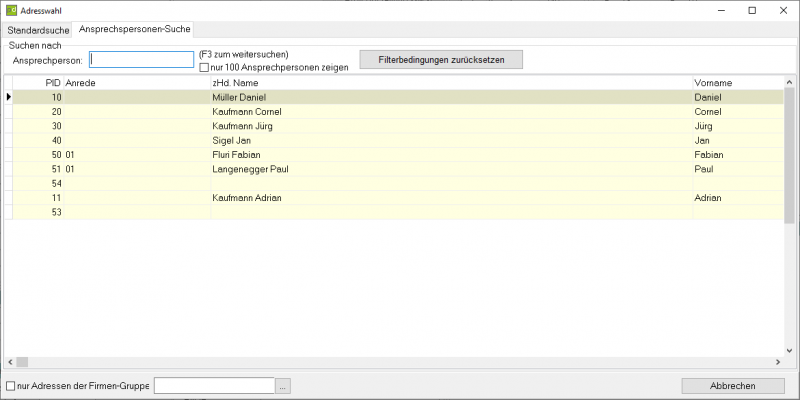The height and width of the screenshot is (400, 800).
Task: Select row Kaufmann Adrian
Action: click(x=398, y=198)
